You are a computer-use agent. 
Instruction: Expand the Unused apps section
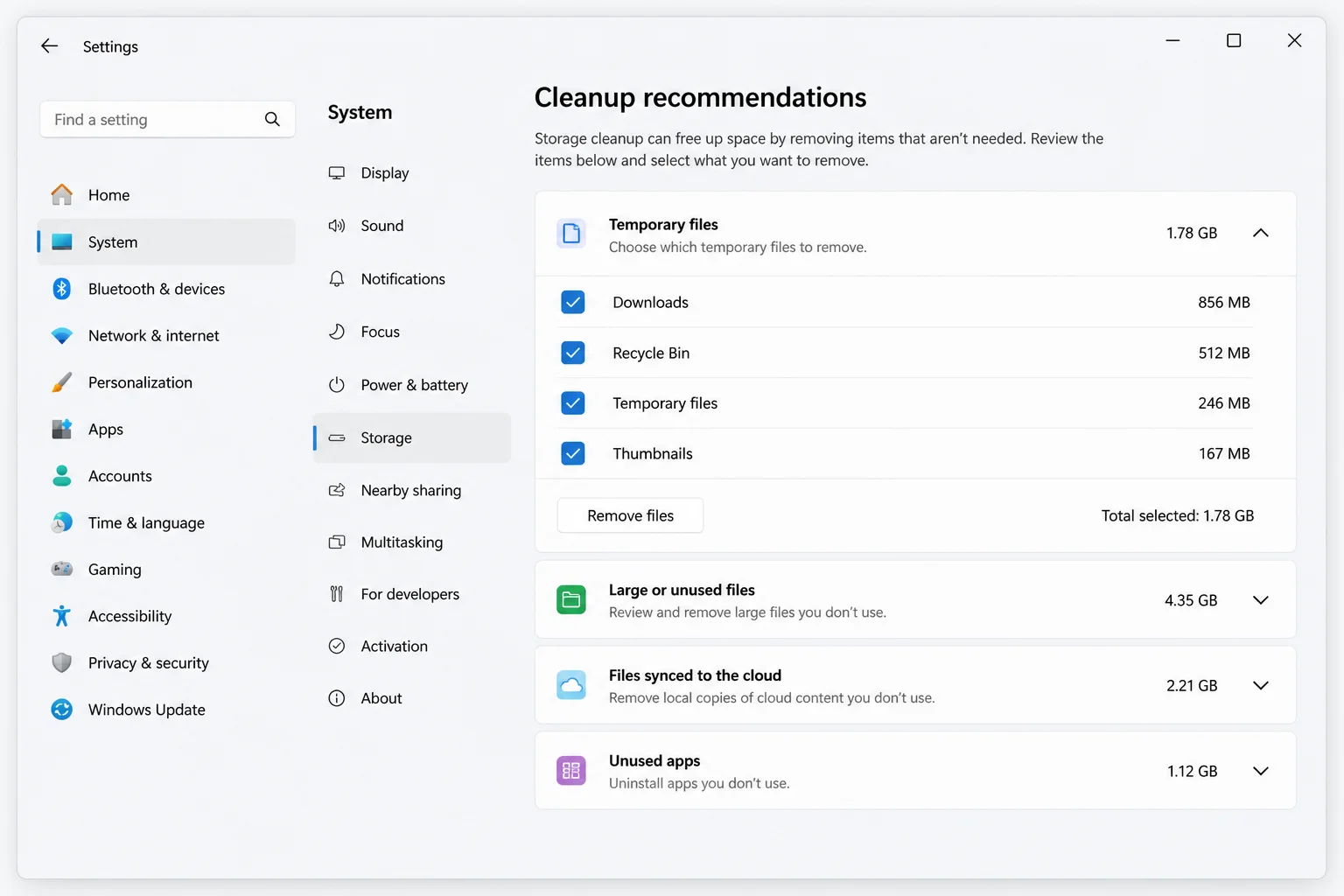click(x=1260, y=771)
